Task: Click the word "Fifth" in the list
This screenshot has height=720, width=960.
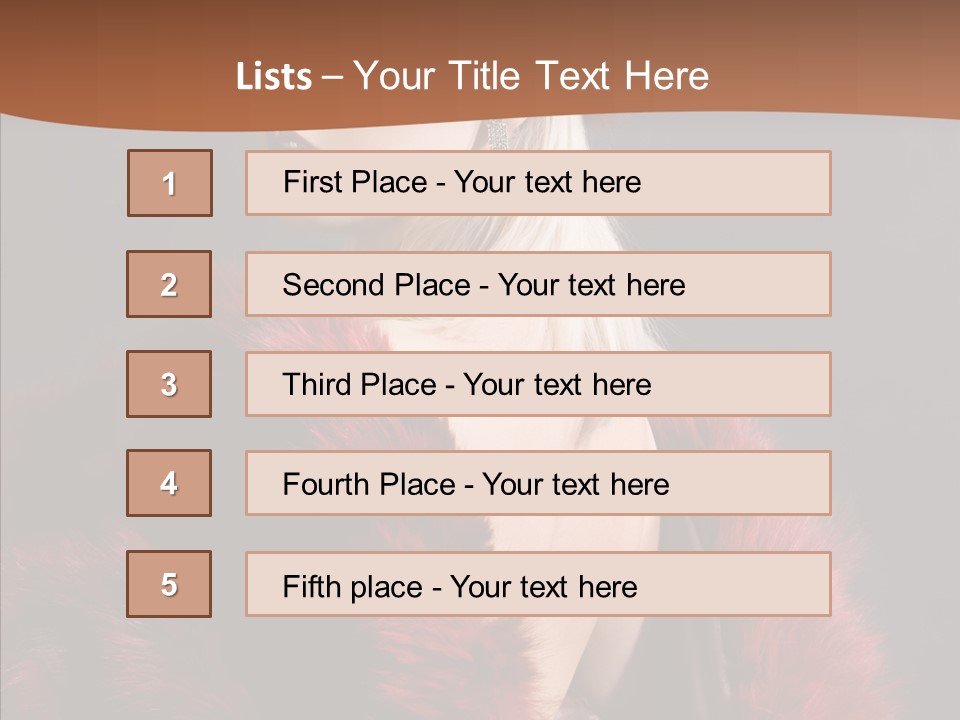Action: click(x=312, y=586)
